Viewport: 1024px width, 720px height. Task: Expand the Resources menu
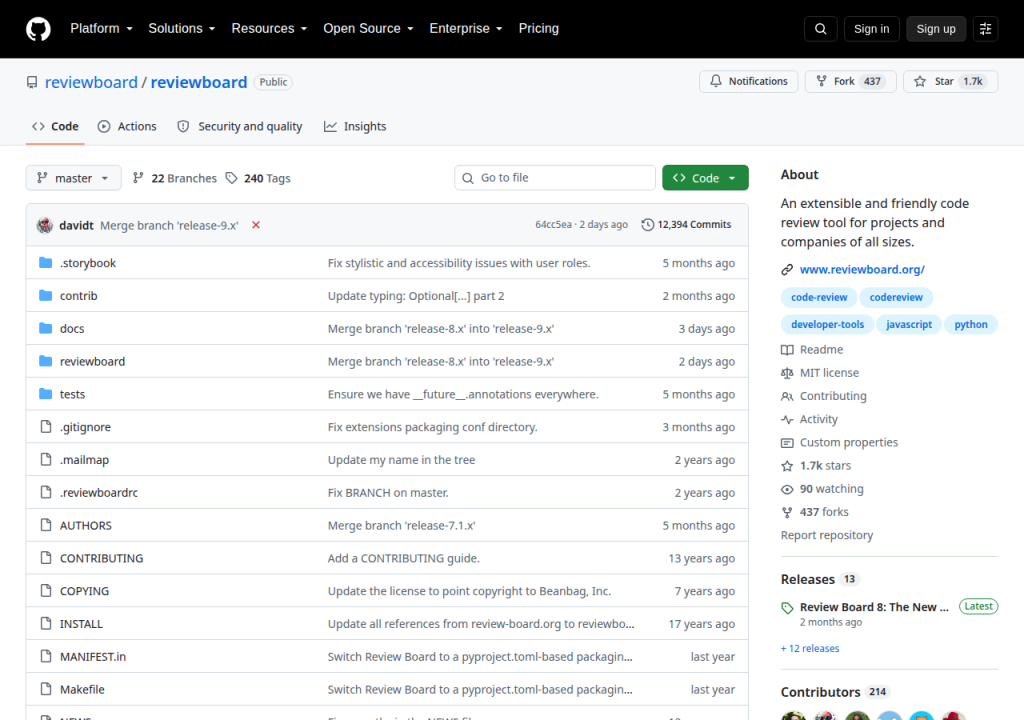(x=269, y=29)
